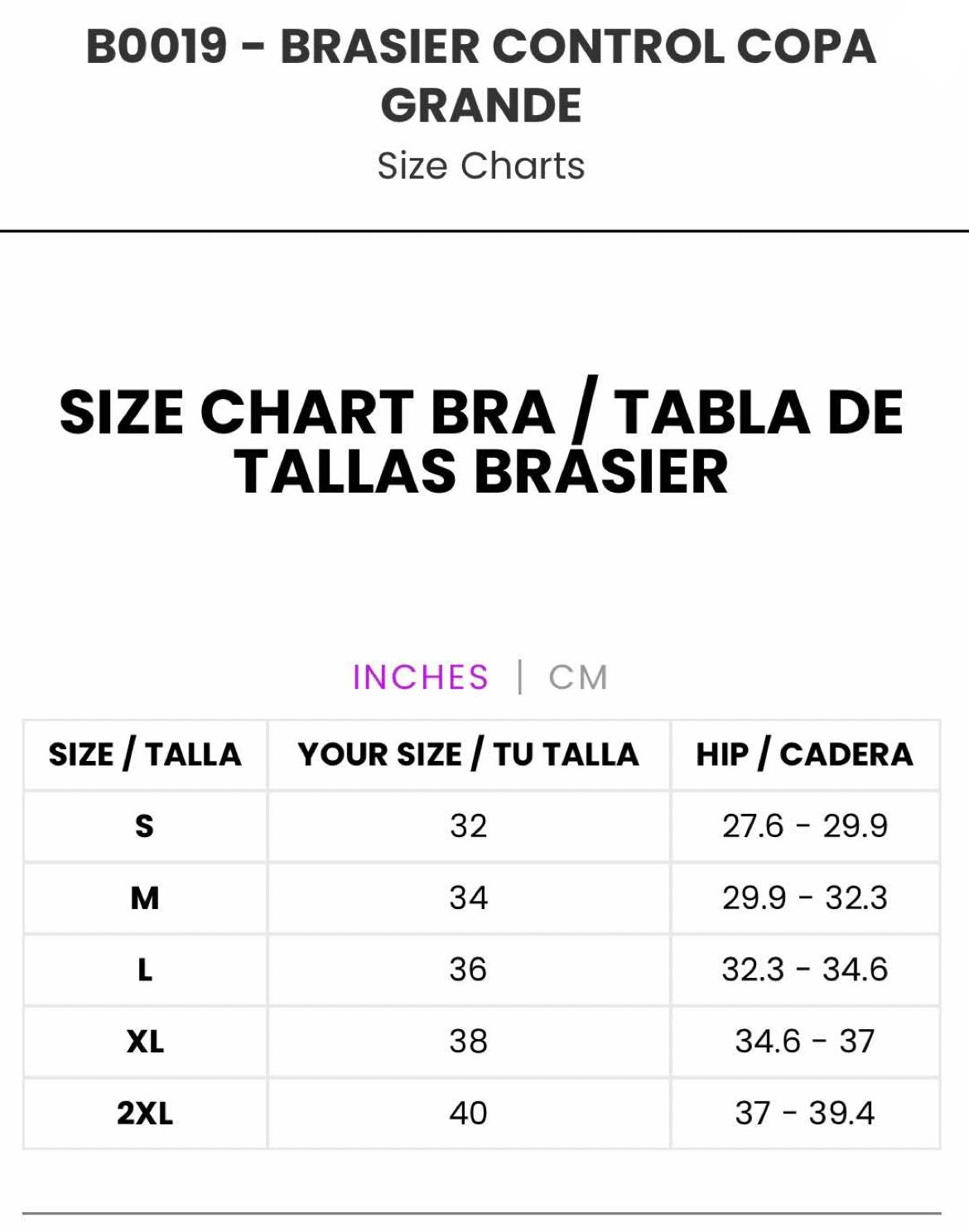The height and width of the screenshot is (1232, 969).
Task: Click the size value 40 cell
Action: pyautogui.click(x=468, y=1114)
